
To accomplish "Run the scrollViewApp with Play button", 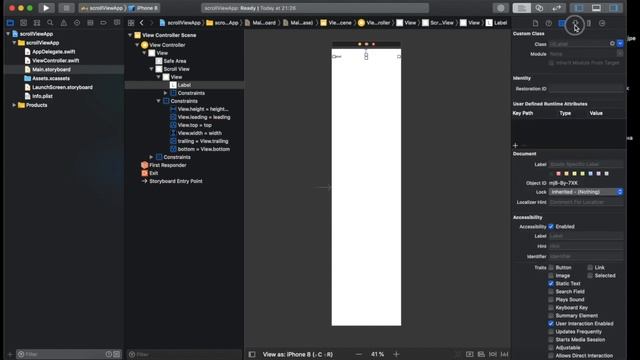I will pos(46,8).
